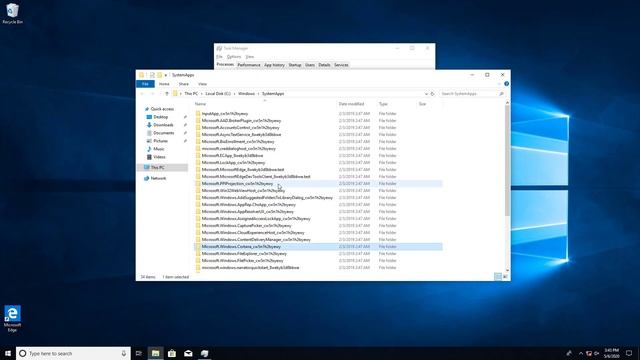Viewport: 640px width, 360px height.
Task: Switch to App history tab in Task Manager
Action: [x=274, y=65]
